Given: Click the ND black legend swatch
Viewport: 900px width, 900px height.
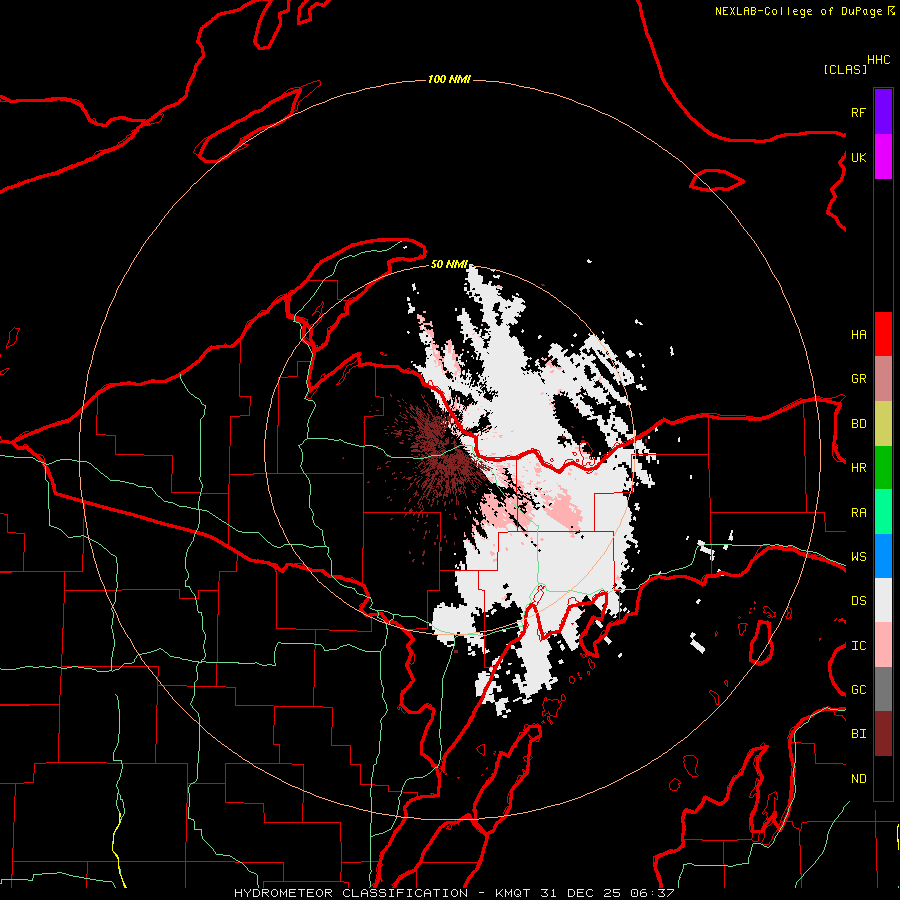Looking at the screenshot, I should point(883,778).
